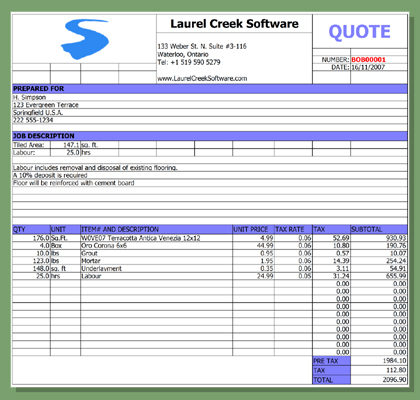This screenshot has width=420, height=400.
Task: Select the unit price 44.99 cell
Action: [253, 246]
